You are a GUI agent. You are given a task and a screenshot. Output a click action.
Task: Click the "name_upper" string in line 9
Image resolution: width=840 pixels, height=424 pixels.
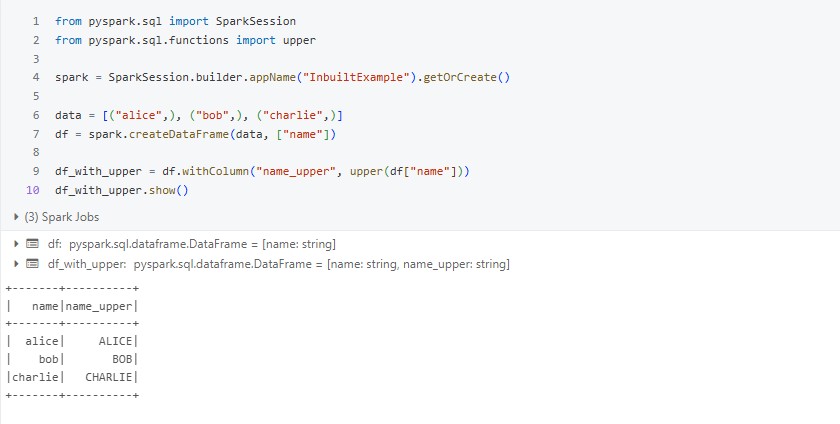pyautogui.click(x=296, y=172)
